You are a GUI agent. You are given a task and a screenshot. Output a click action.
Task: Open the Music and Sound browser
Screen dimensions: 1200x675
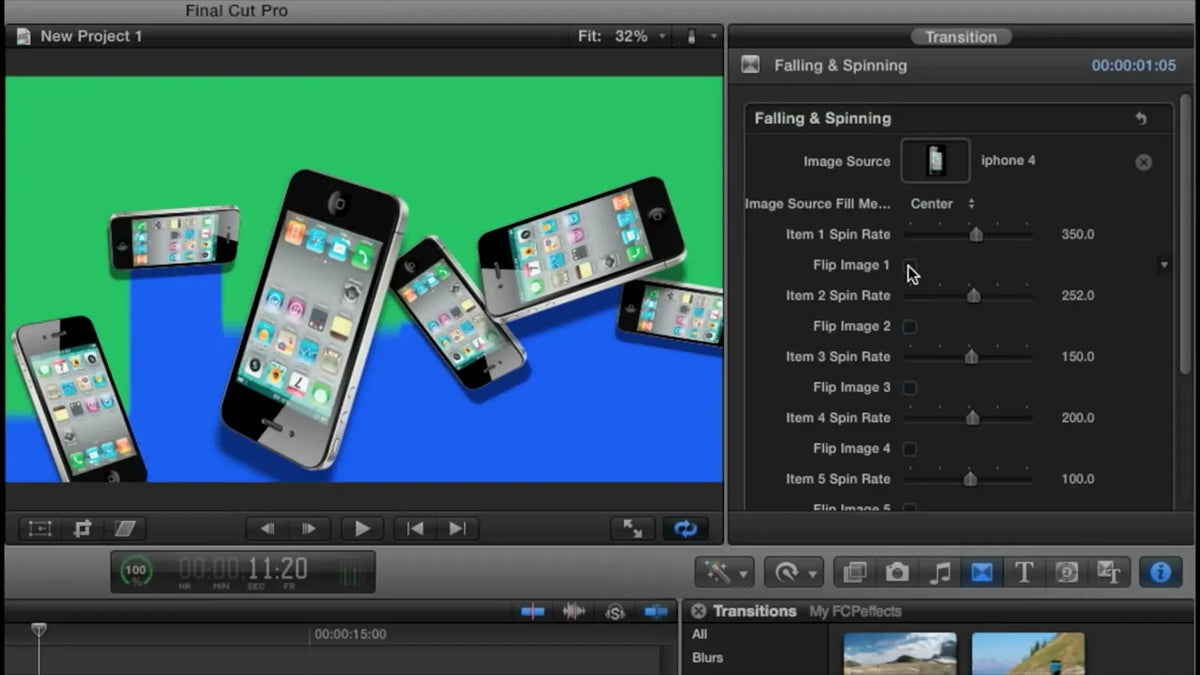940,572
